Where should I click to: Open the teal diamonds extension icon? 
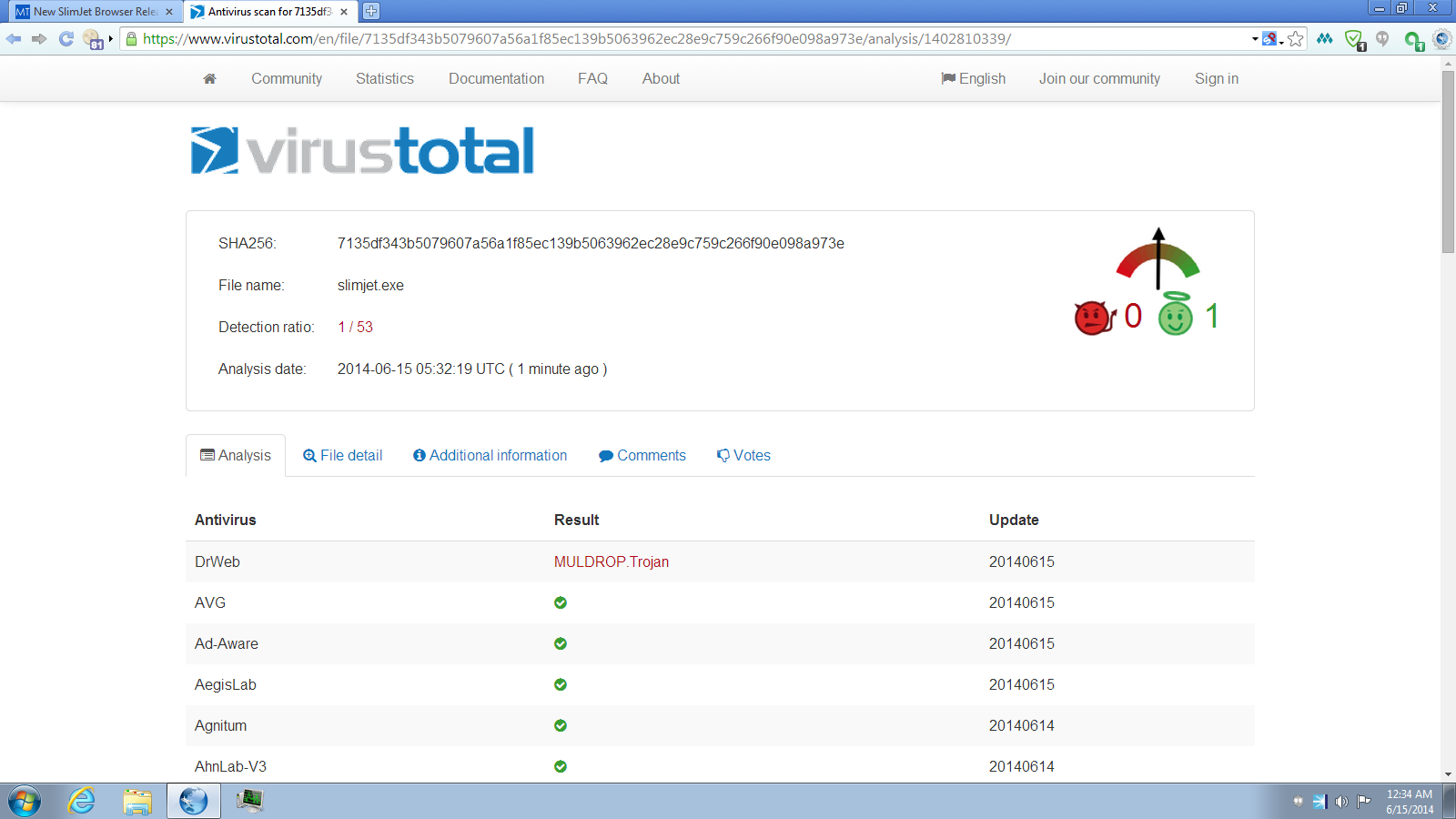pos(1325,39)
